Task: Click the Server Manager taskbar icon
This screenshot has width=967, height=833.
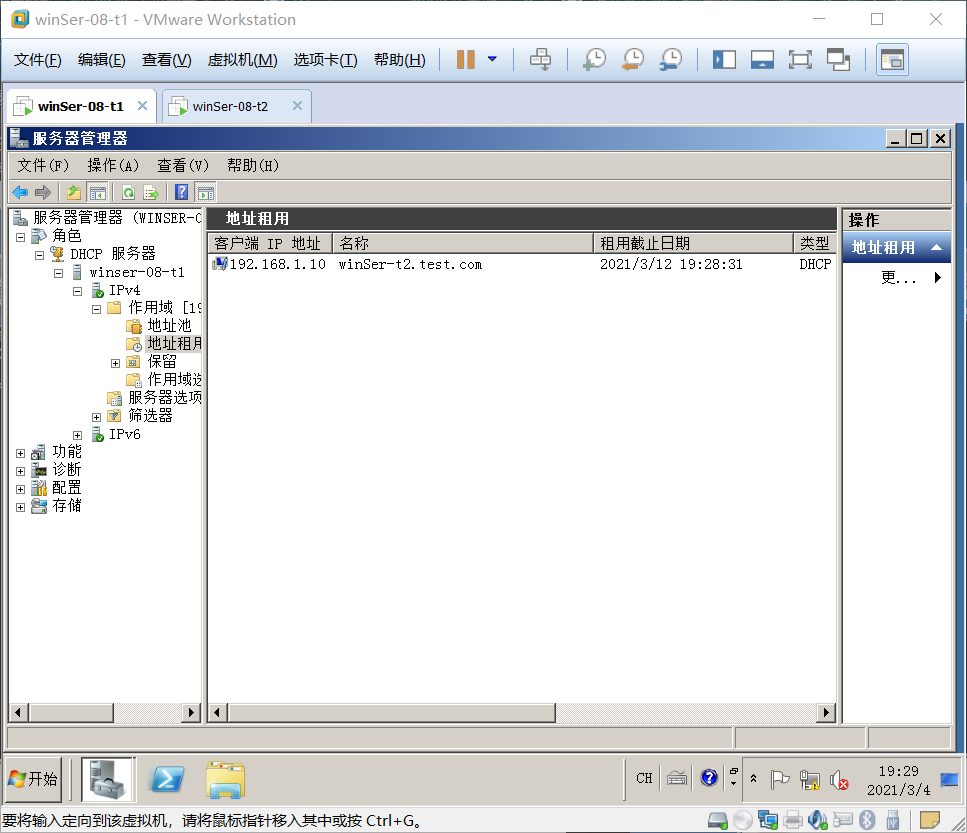Action: [108, 779]
